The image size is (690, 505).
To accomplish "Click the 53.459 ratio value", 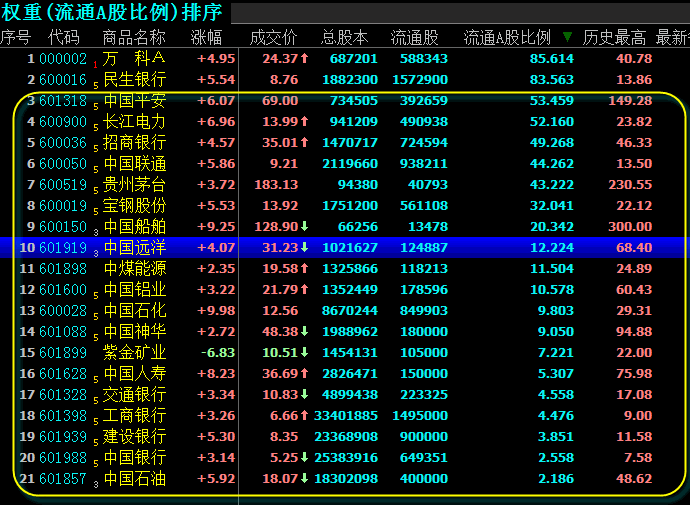I will click(x=552, y=101).
